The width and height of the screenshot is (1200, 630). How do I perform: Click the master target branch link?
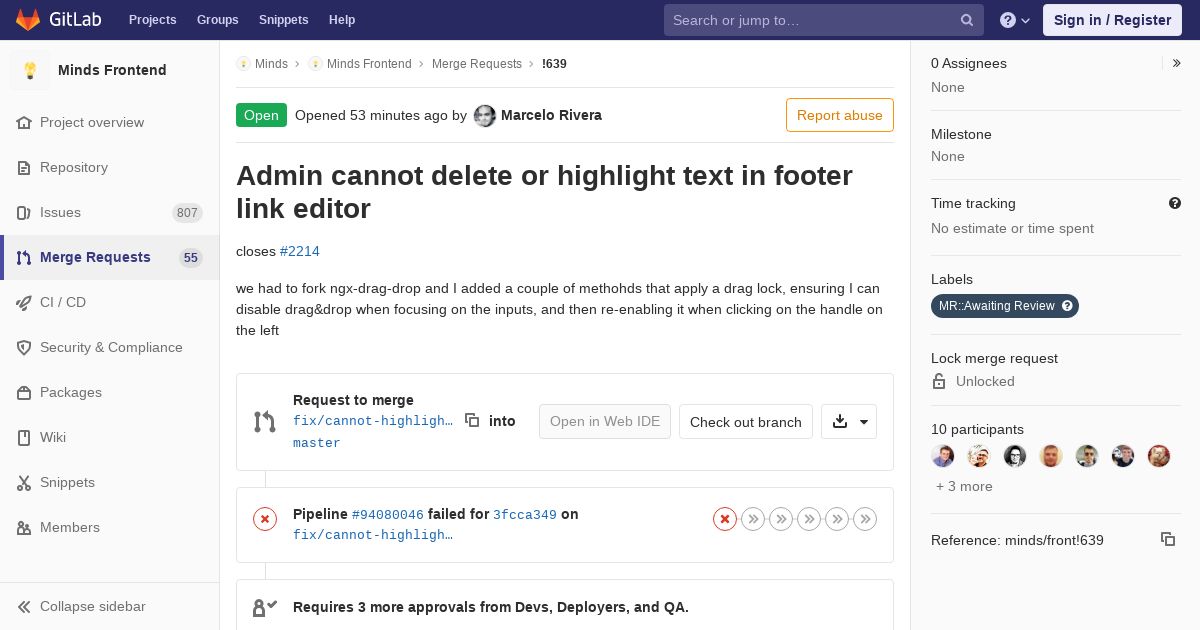pyautogui.click(x=317, y=442)
